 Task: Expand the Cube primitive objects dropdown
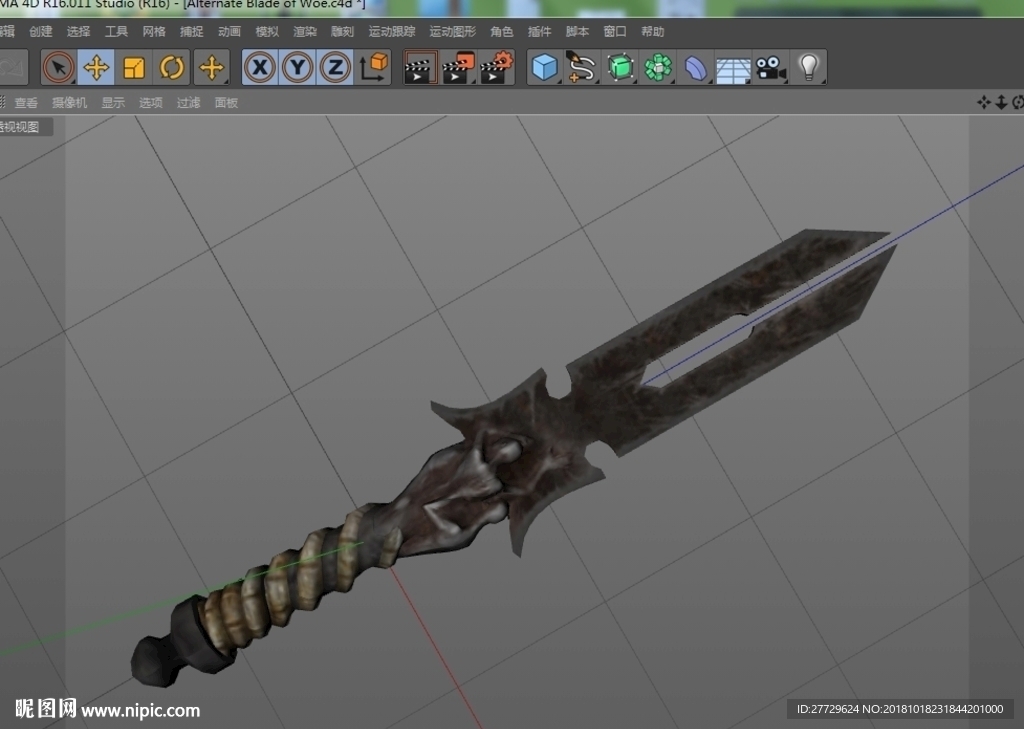tap(545, 67)
